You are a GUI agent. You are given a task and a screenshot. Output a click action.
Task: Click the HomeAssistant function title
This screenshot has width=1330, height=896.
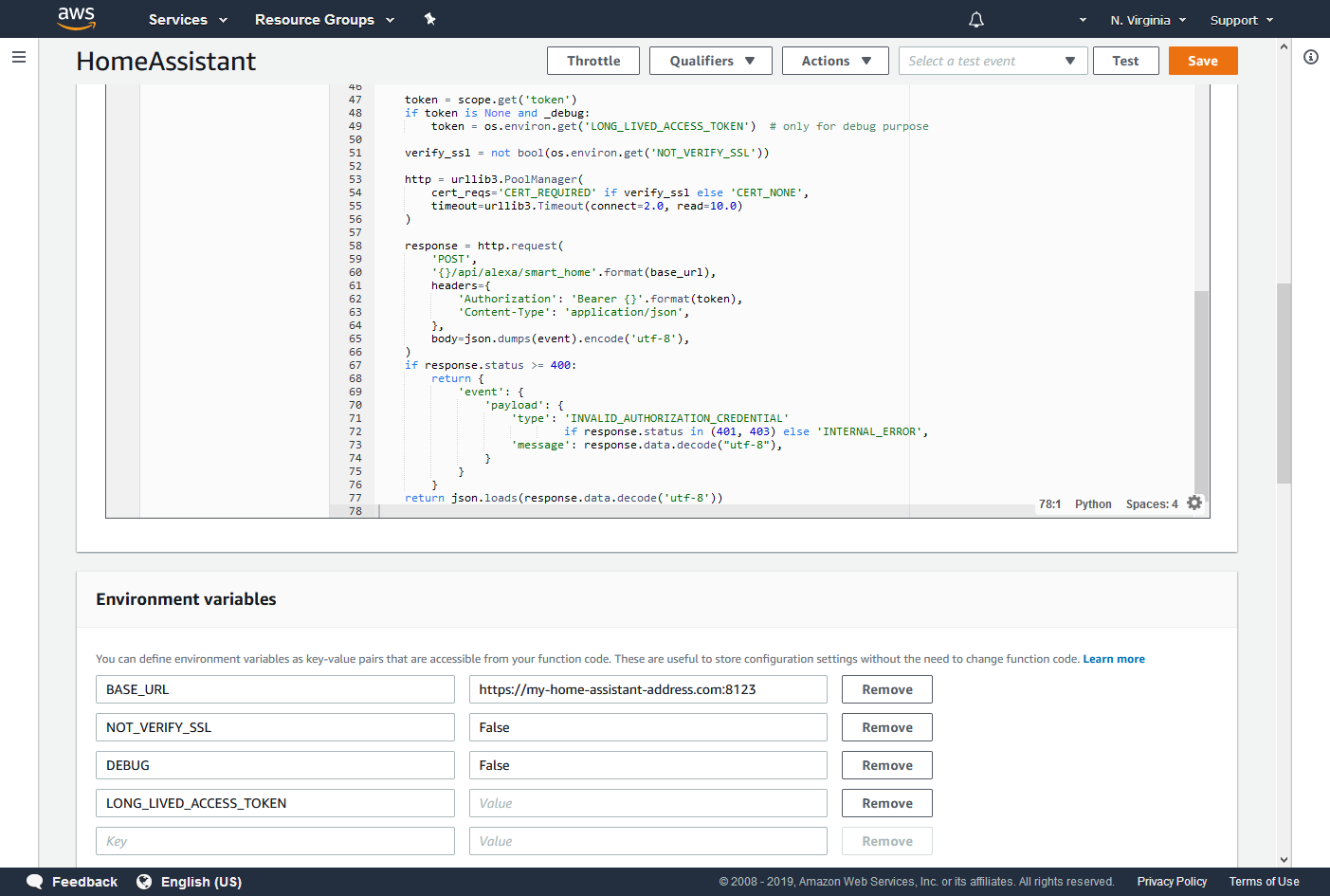point(166,62)
